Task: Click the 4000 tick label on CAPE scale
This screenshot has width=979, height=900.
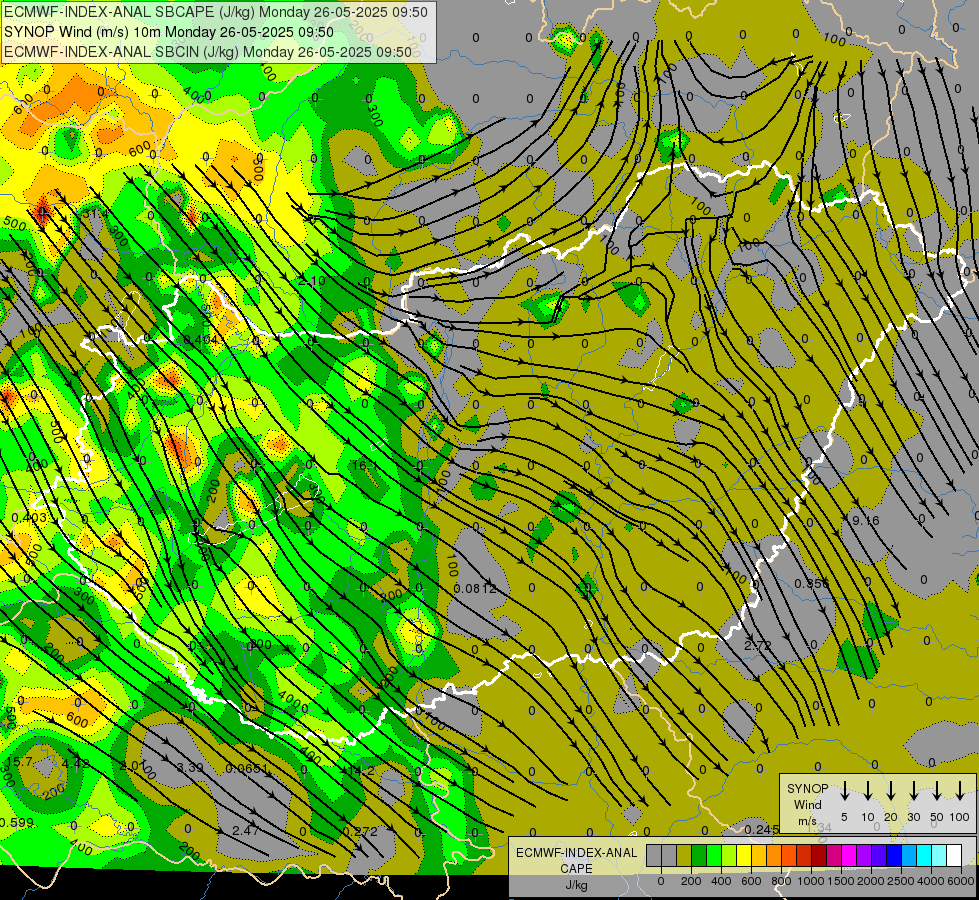Action: (x=931, y=881)
